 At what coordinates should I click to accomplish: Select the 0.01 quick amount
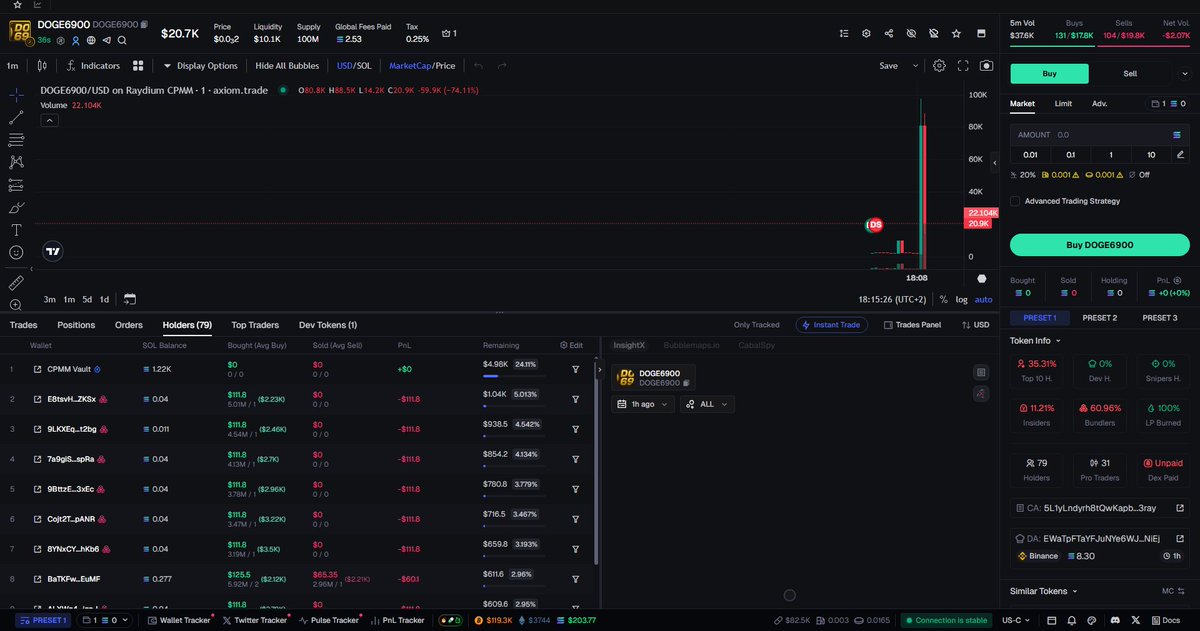(x=1030, y=154)
